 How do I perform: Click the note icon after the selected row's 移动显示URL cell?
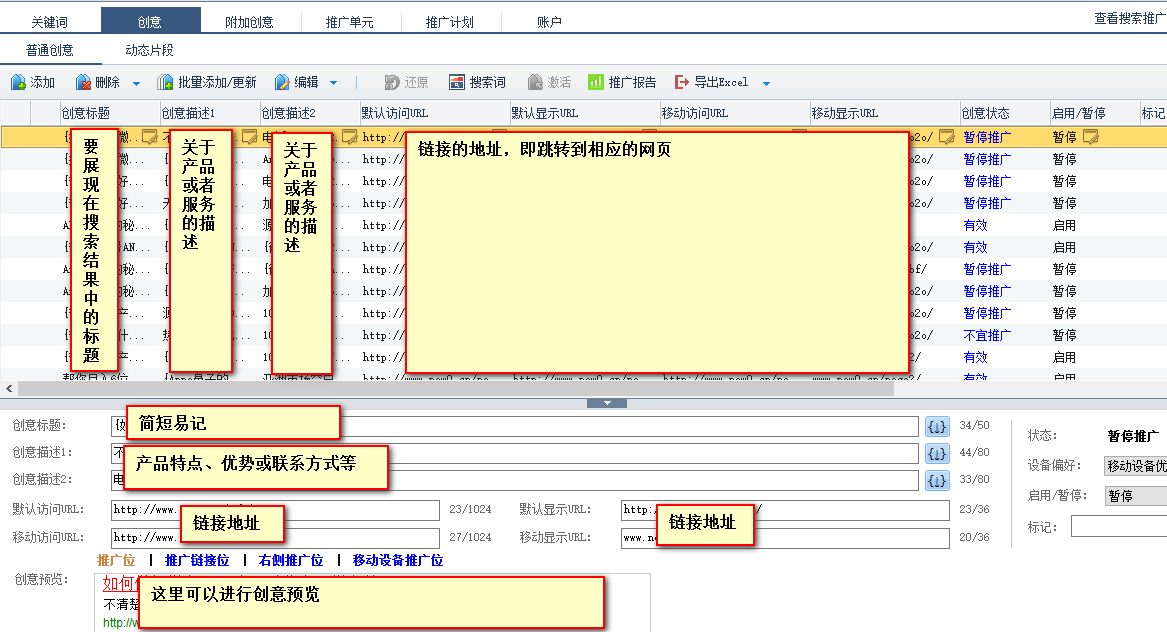point(947,136)
